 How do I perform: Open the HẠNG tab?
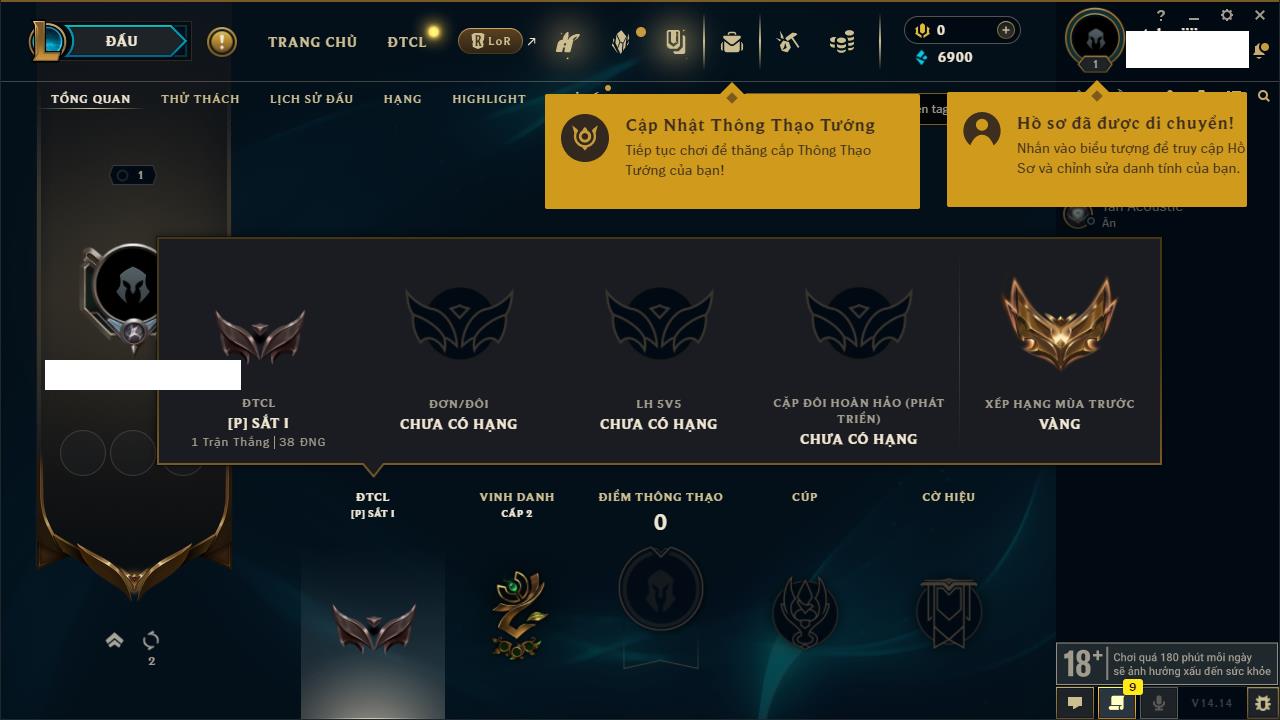coord(402,98)
